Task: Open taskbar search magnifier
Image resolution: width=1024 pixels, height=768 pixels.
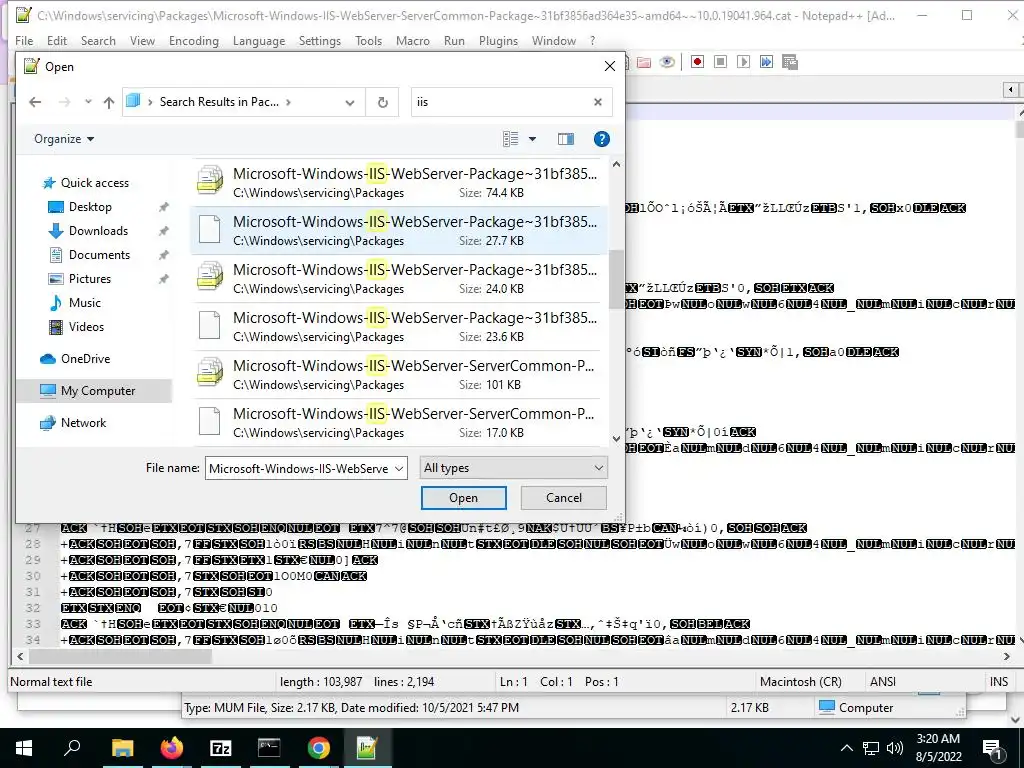Action: coord(72,748)
